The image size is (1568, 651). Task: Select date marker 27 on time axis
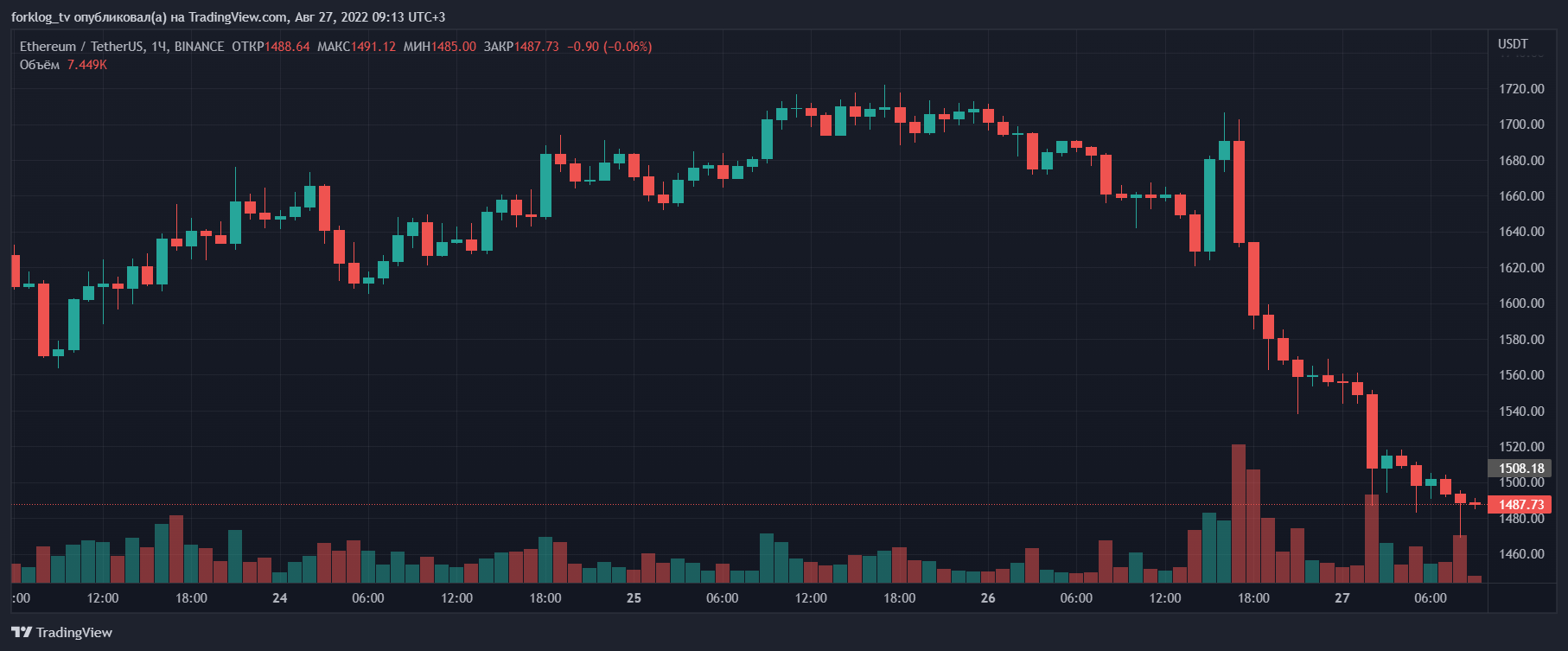1342,598
